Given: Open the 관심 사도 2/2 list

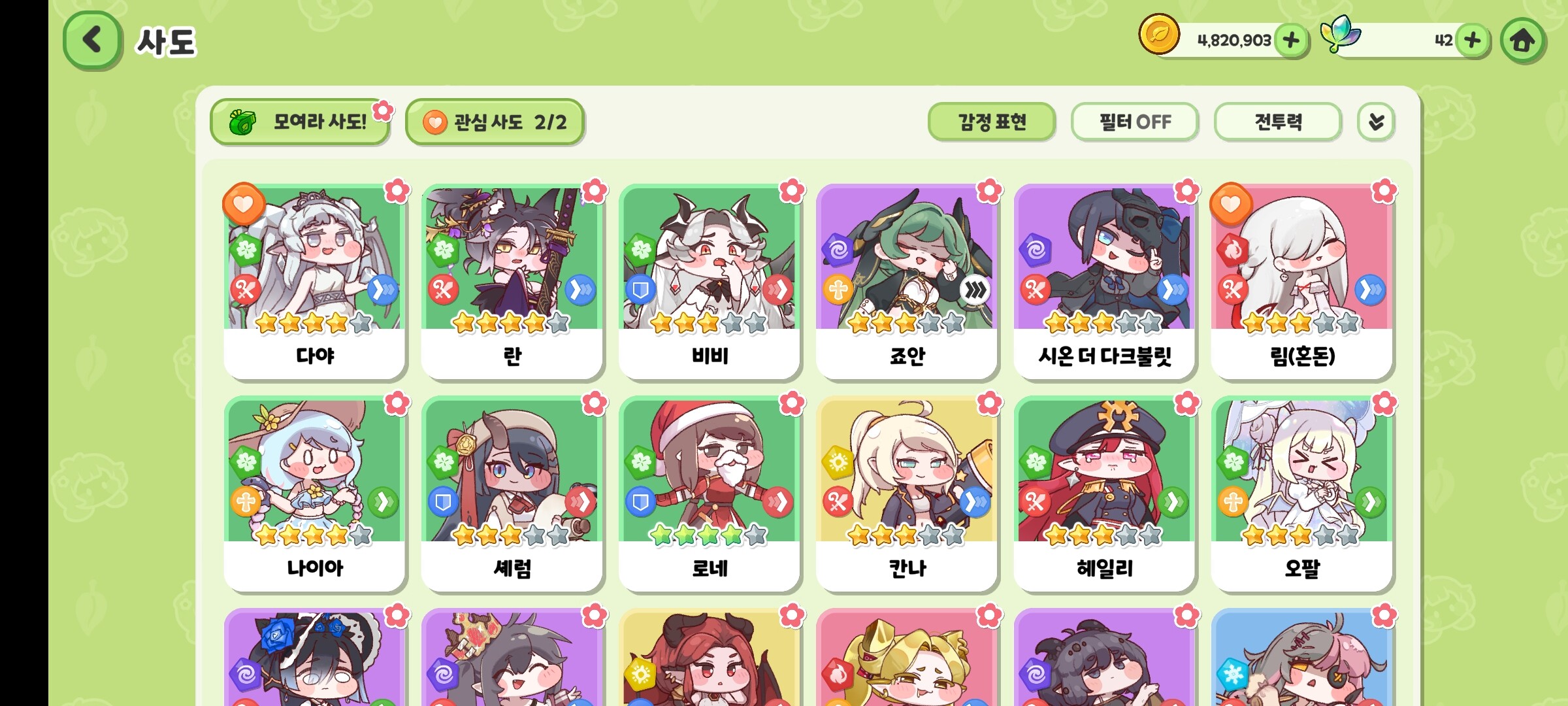Looking at the screenshot, I should click(x=495, y=122).
